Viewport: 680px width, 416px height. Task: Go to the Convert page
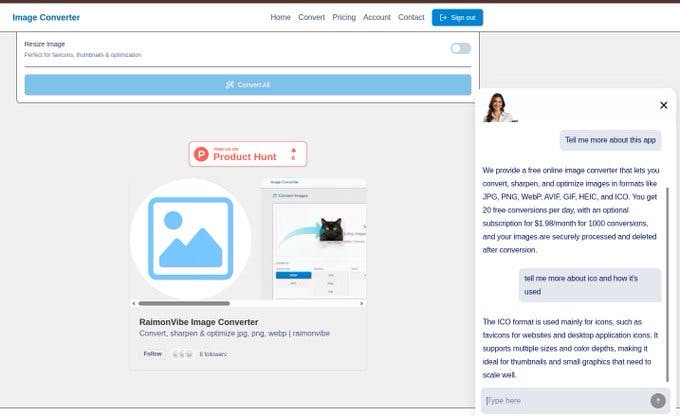click(311, 17)
